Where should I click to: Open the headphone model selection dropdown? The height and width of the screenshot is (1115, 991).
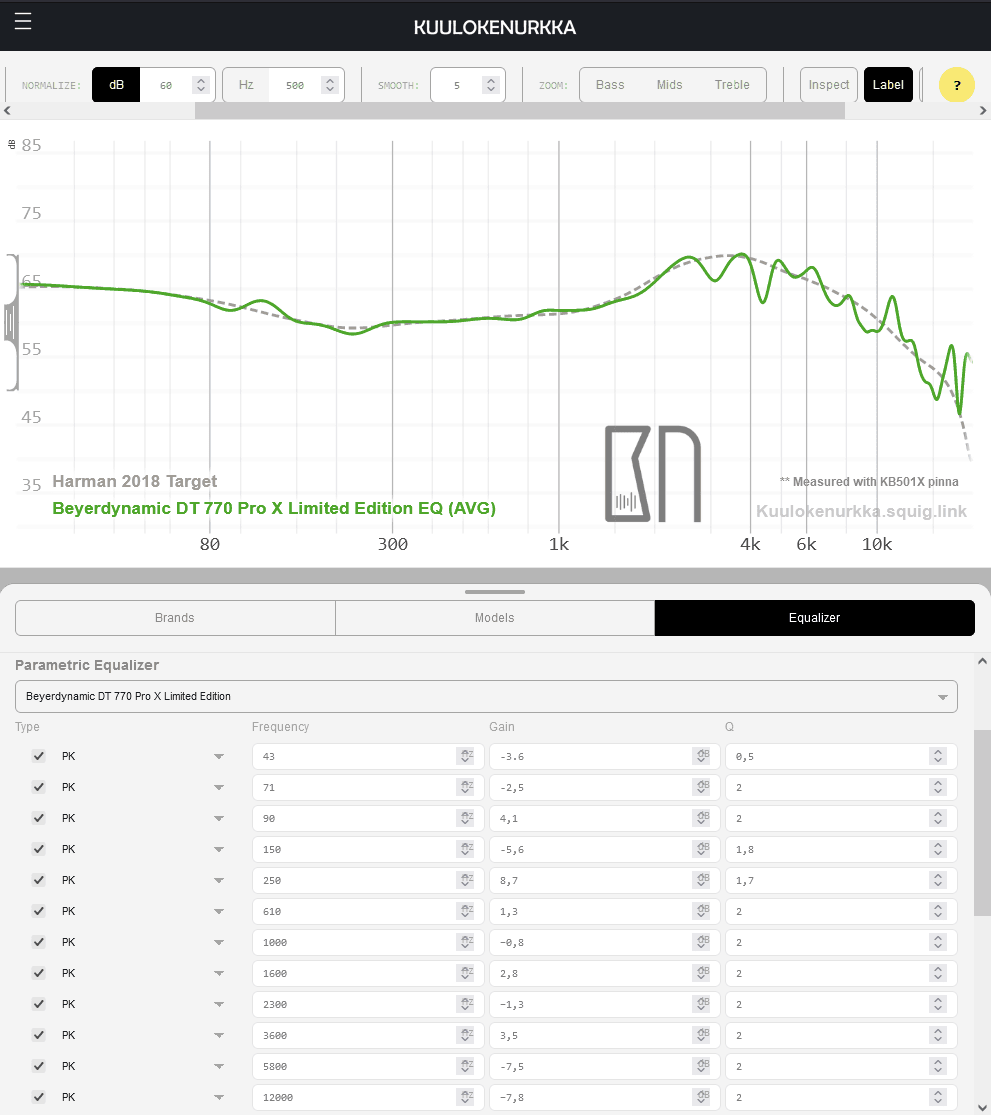tap(486, 696)
